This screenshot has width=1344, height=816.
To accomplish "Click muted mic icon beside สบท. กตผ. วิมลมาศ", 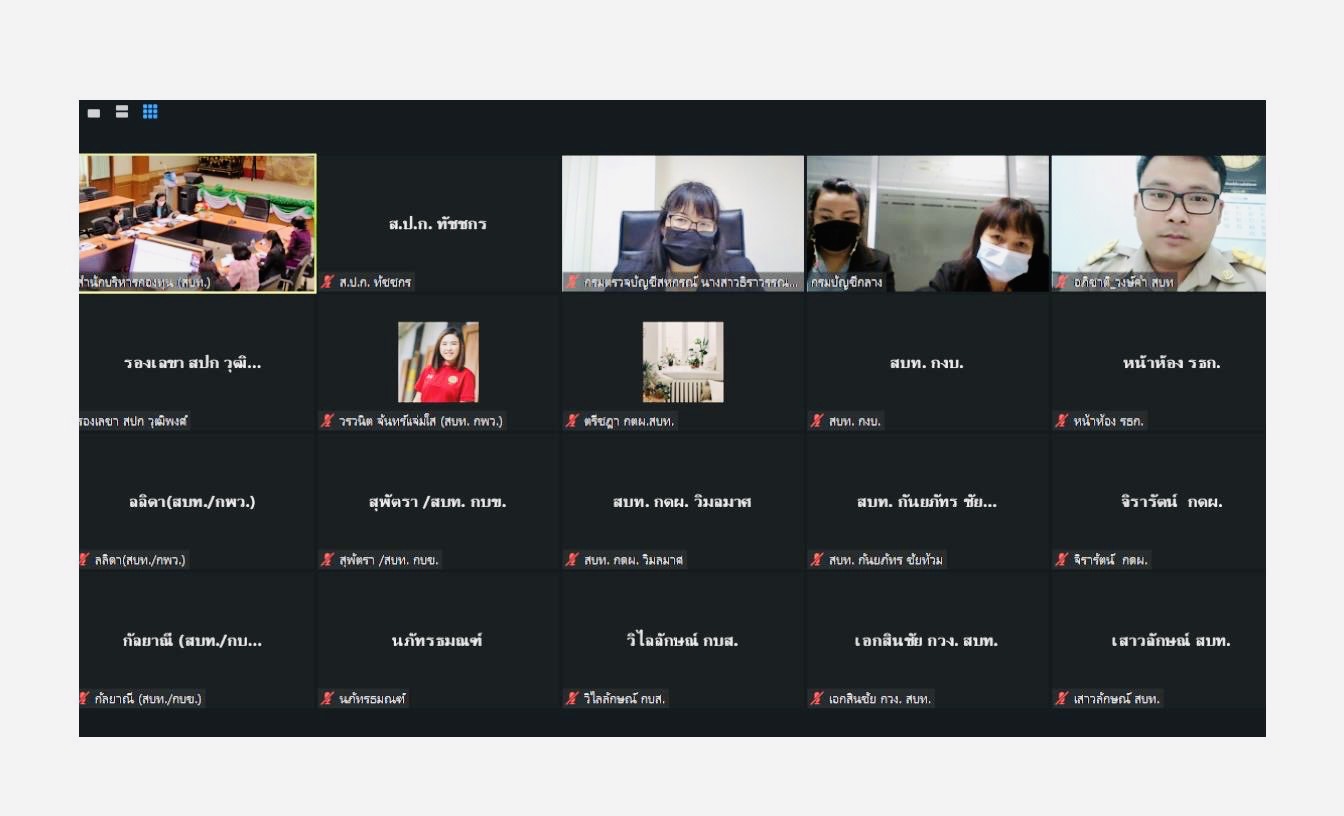I will [x=572, y=560].
